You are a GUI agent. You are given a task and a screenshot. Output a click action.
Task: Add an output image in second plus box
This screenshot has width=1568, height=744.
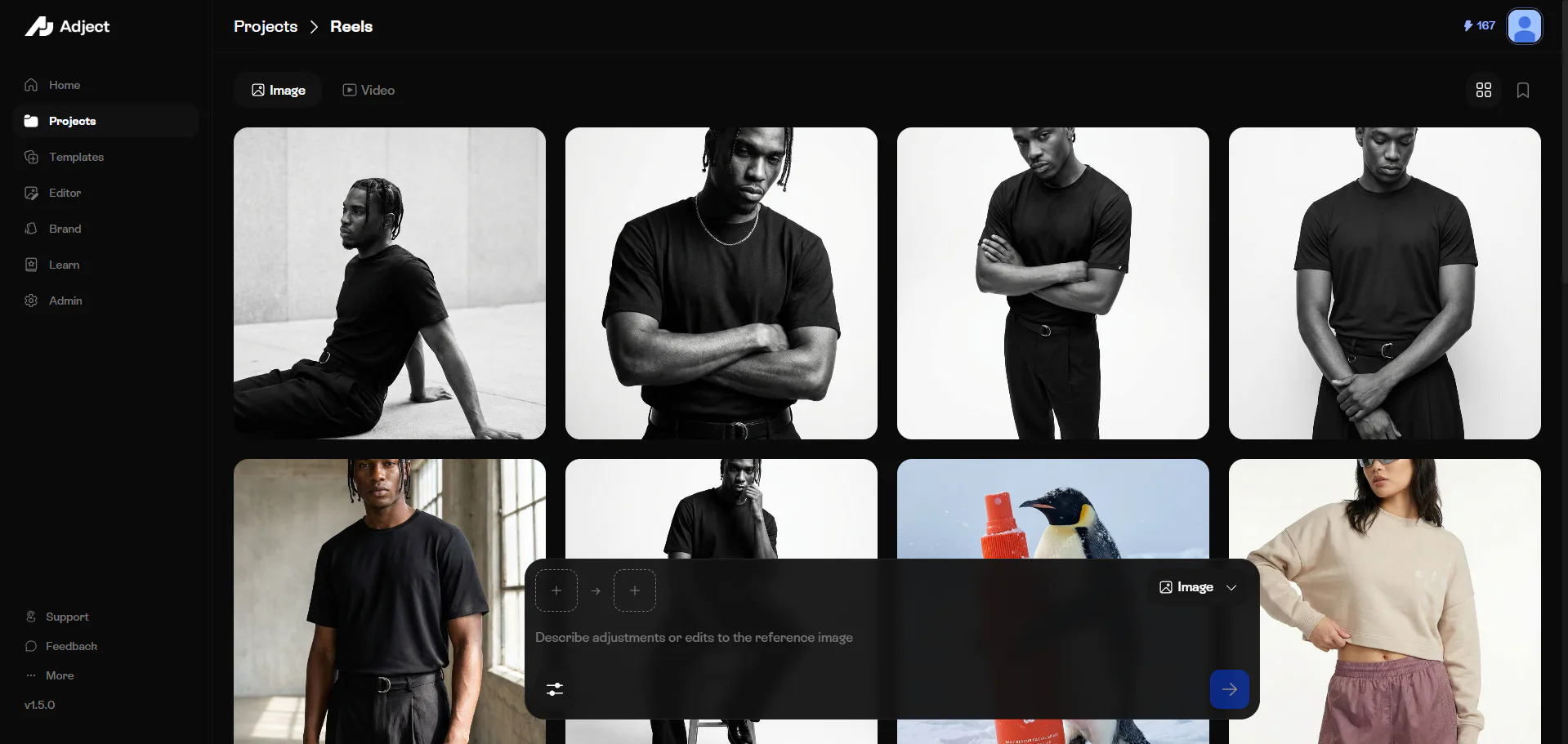pyautogui.click(x=635, y=590)
